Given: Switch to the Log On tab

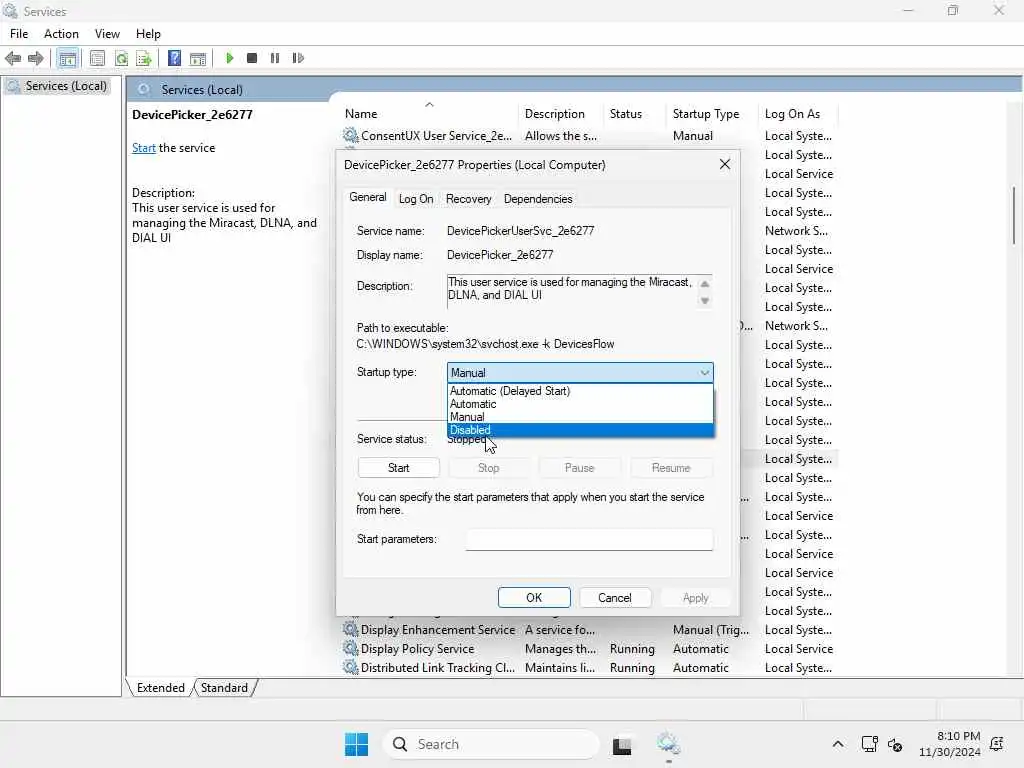Looking at the screenshot, I should tap(416, 199).
